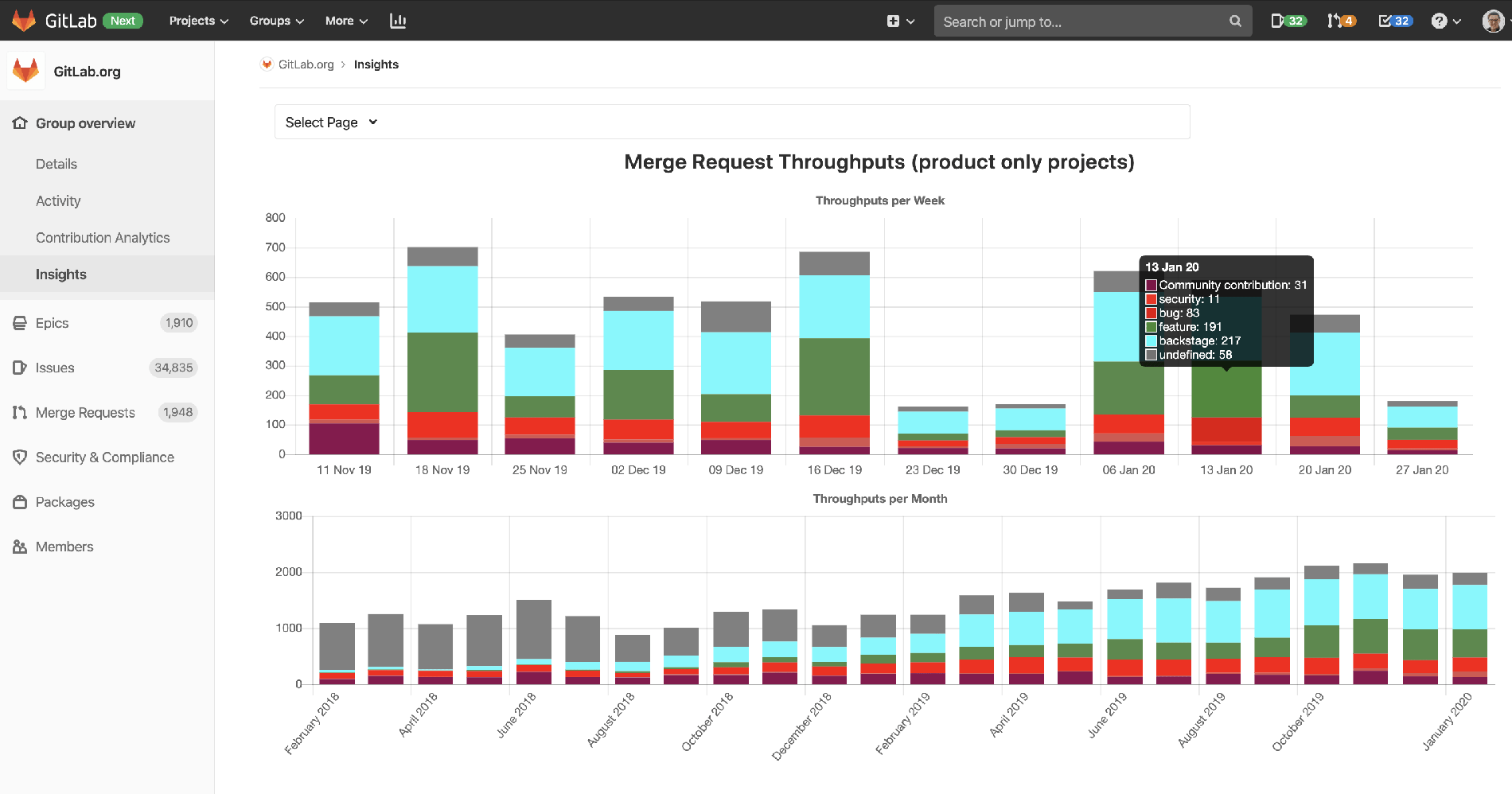Screen dimensions: 1512x794
Task: Open the Groups dropdown
Action: [275, 21]
